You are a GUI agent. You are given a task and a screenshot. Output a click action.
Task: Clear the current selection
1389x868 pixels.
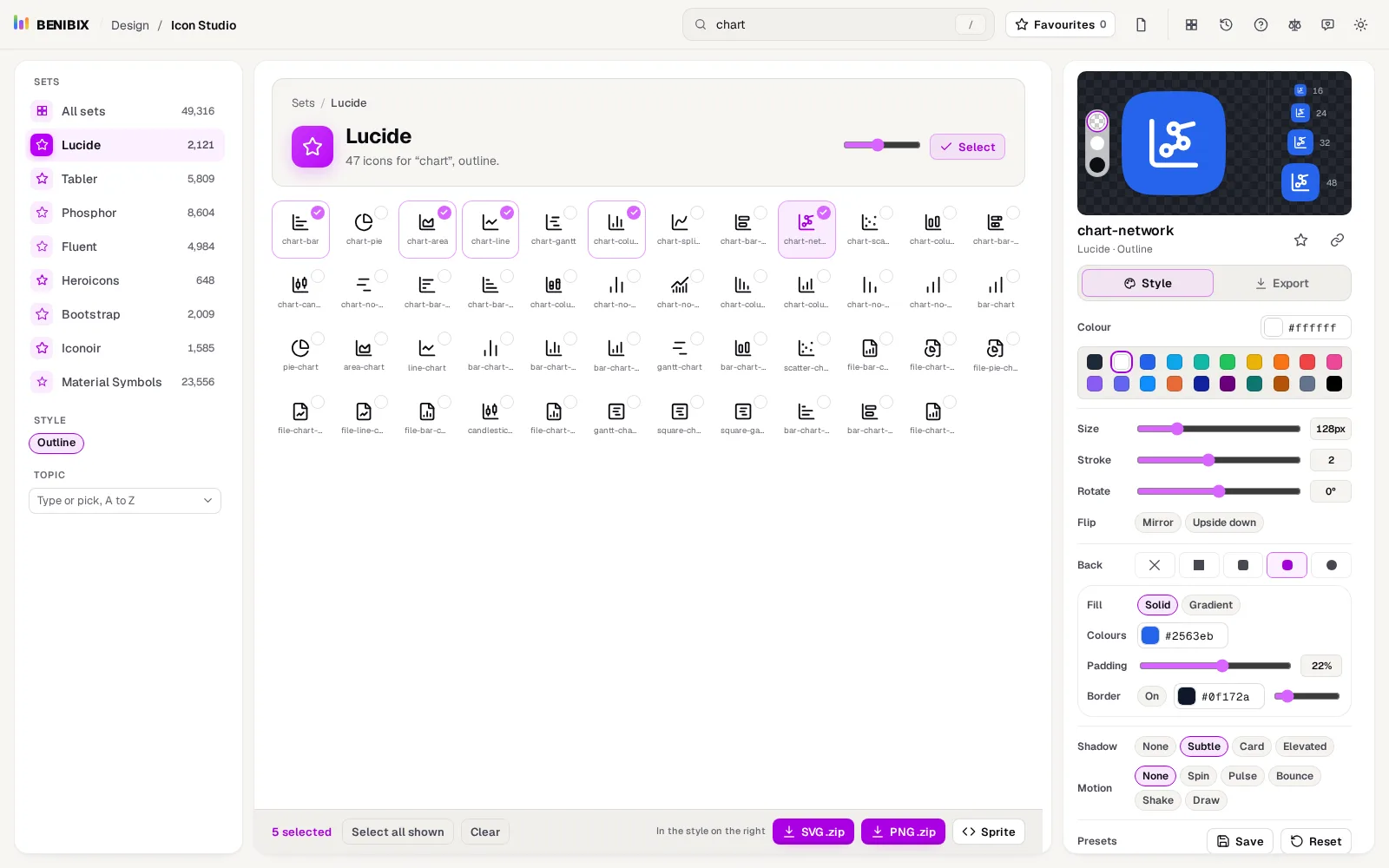click(485, 832)
